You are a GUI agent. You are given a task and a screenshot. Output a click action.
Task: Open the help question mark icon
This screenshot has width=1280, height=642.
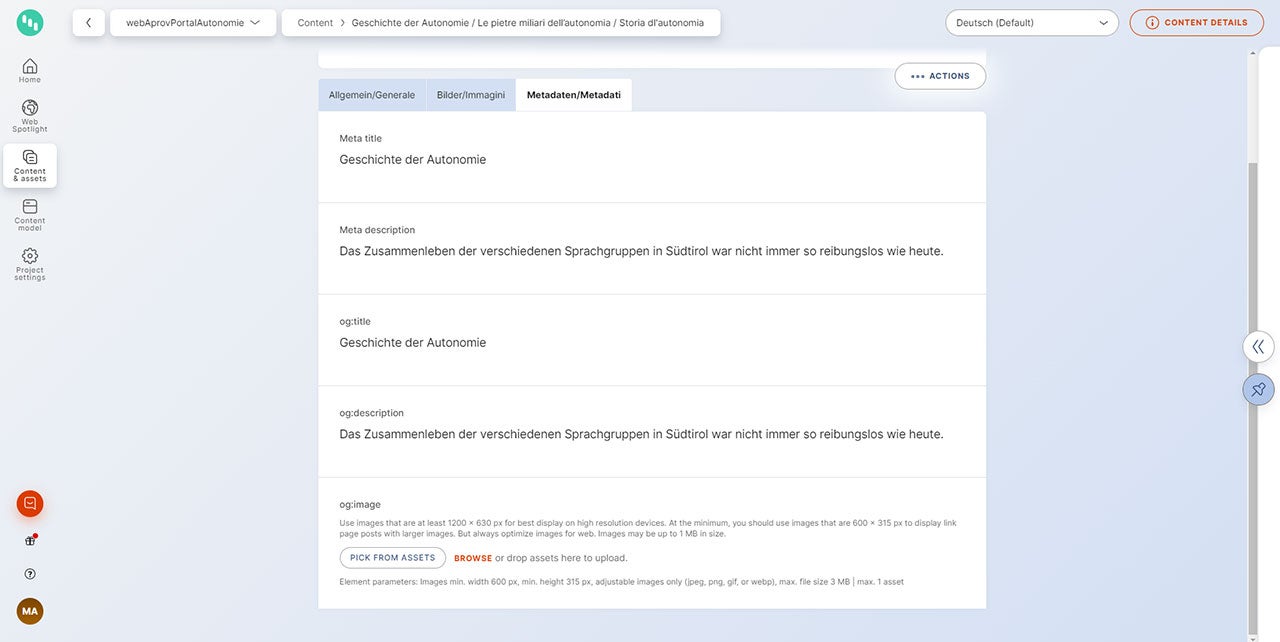pyautogui.click(x=30, y=574)
